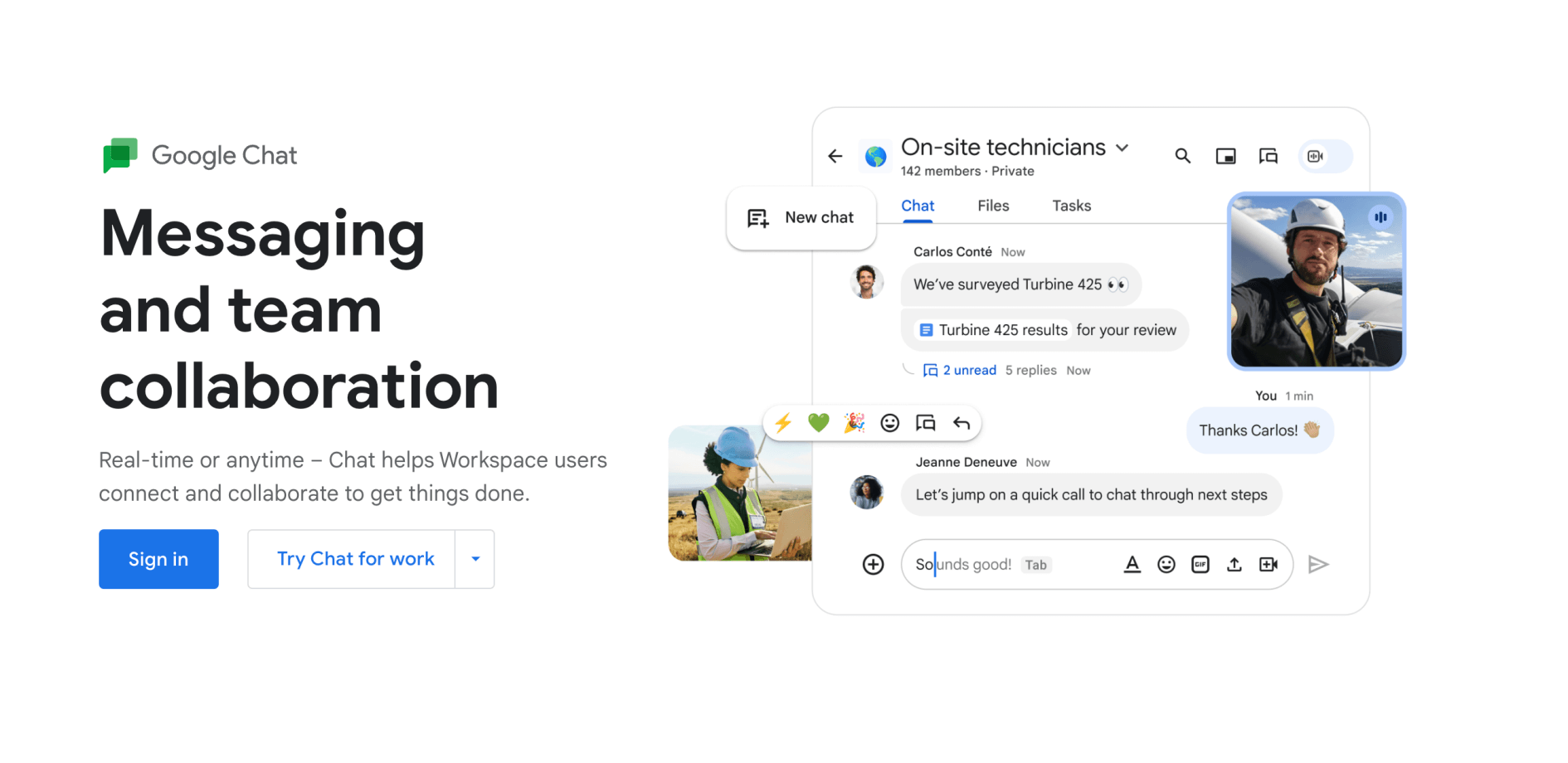Click the 'quick call' message from Jeanne
Viewport: 1568px width, 763px height.
1091,495
